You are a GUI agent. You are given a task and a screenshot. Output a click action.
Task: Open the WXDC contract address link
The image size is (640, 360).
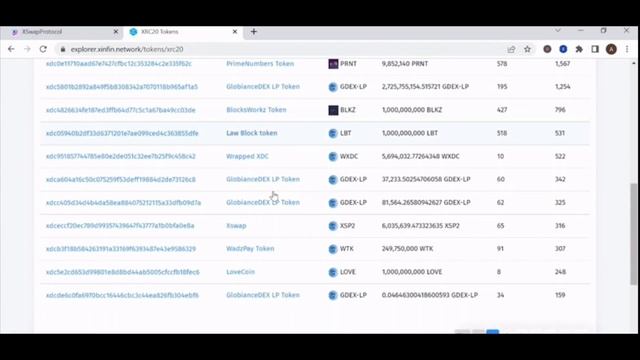121,156
